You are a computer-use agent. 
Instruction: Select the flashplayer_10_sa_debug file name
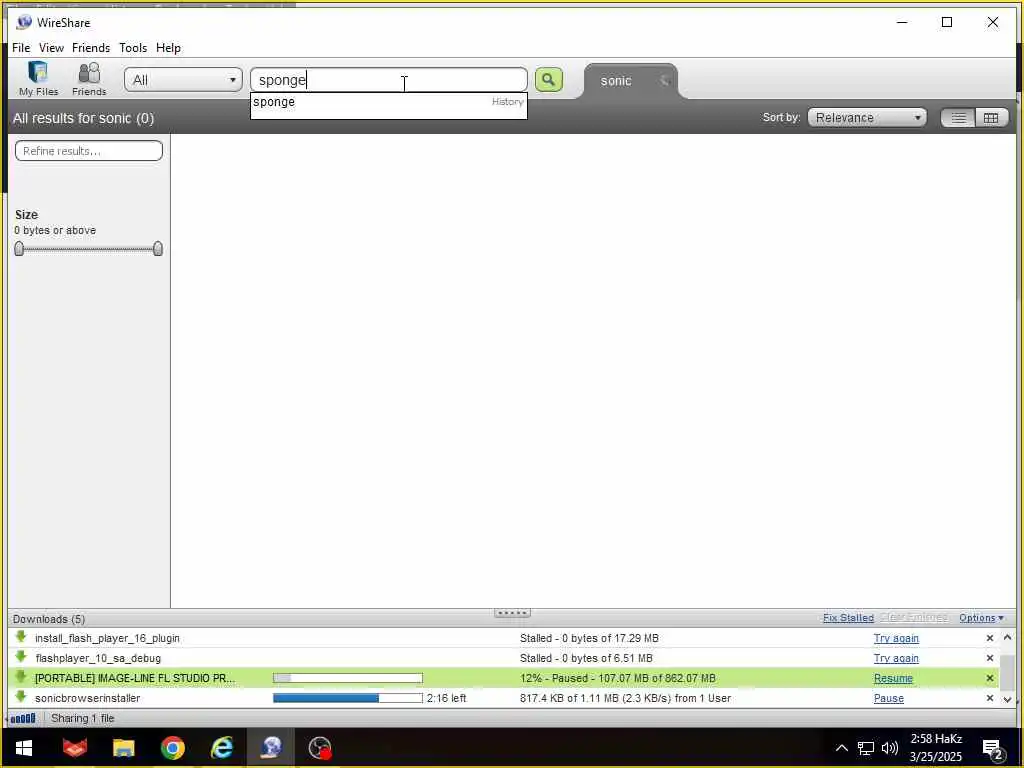98,658
